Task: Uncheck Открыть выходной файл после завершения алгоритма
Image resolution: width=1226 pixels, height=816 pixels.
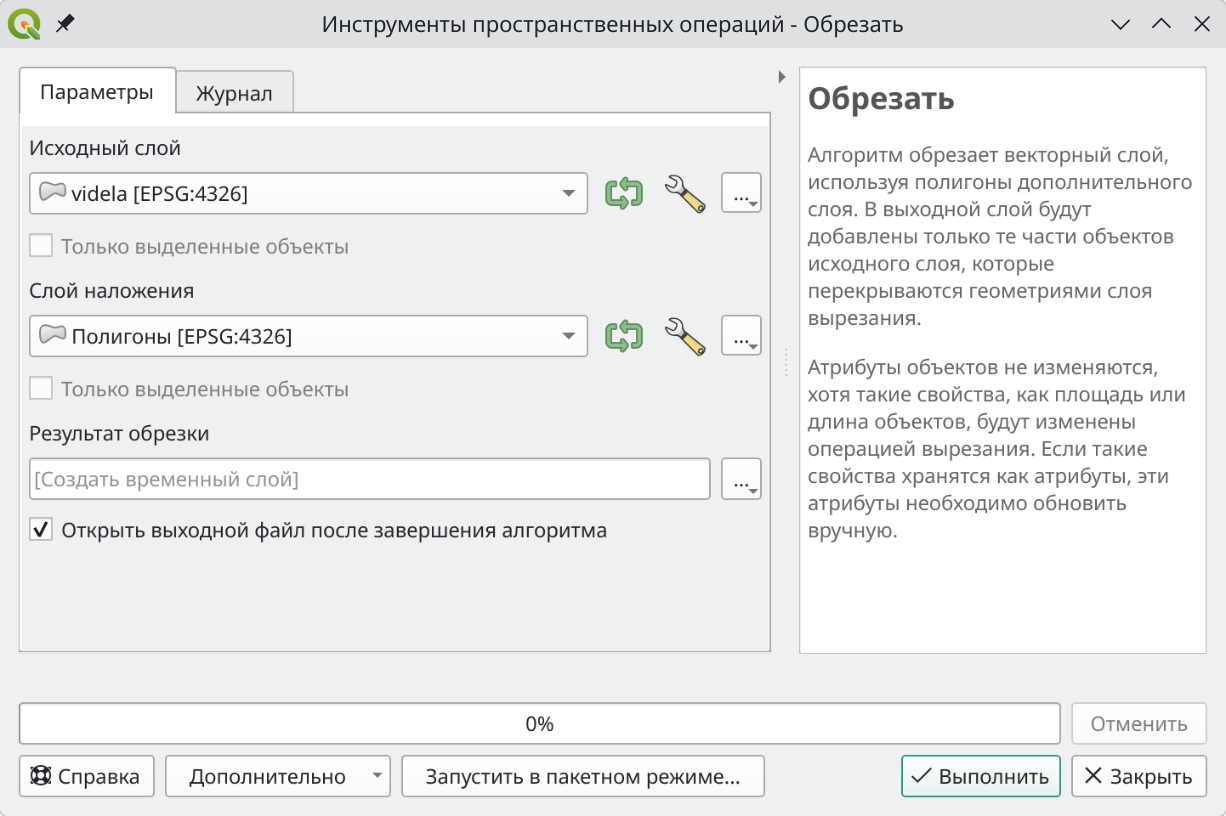Action: point(41,530)
